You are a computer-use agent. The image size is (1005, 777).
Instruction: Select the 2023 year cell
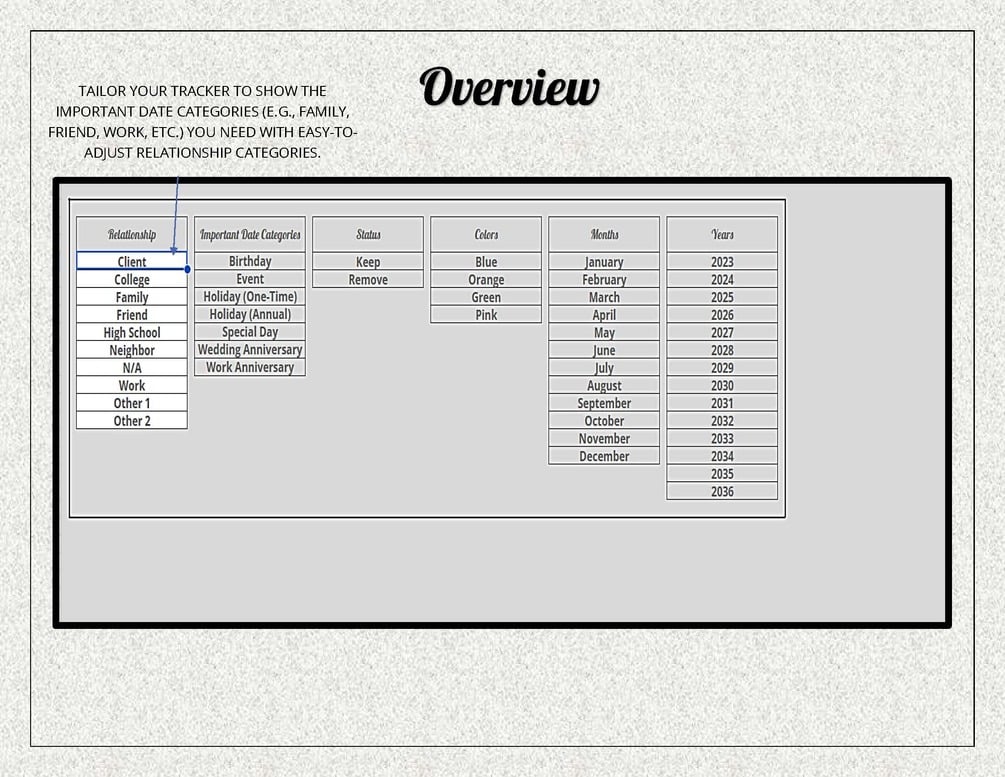pos(722,261)
